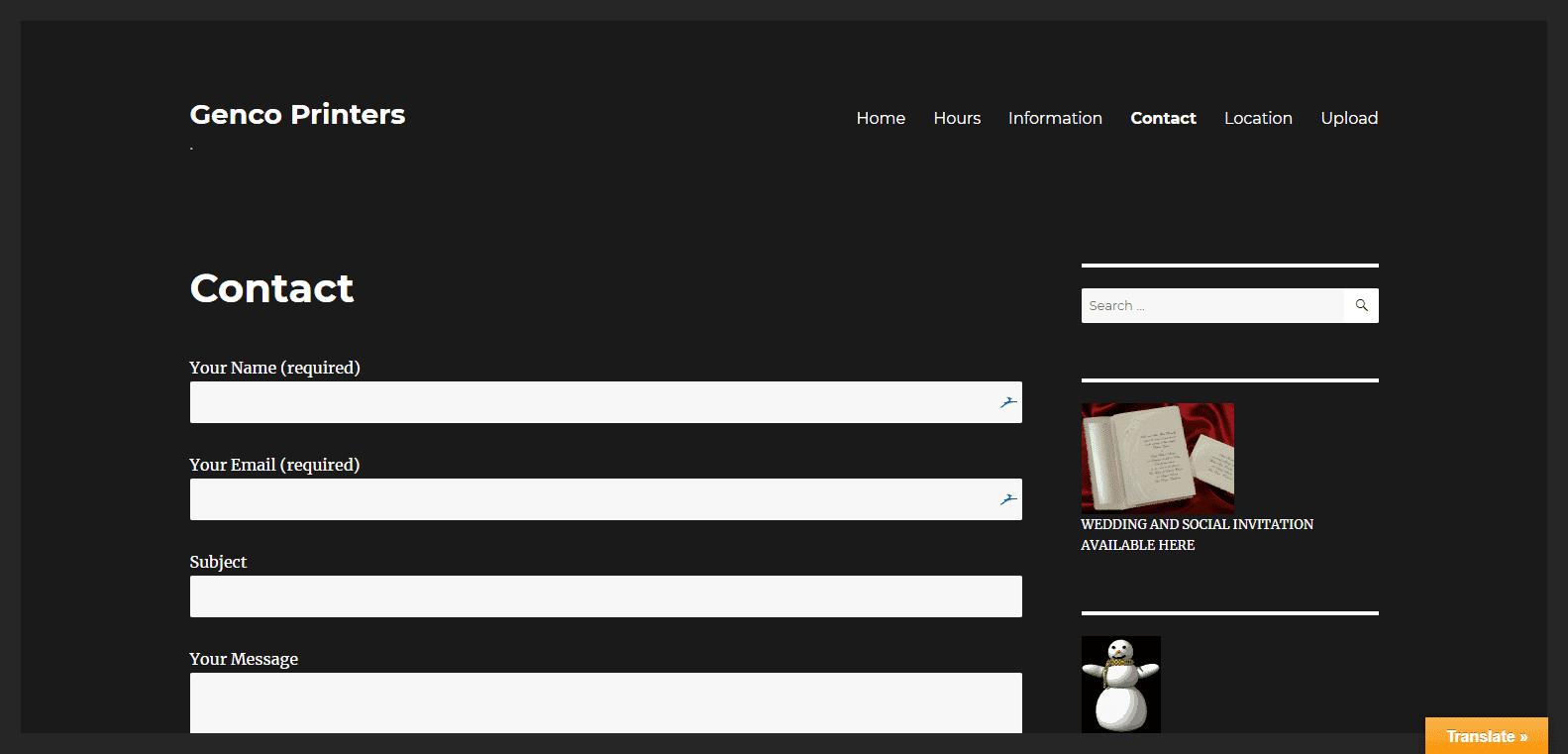Image resolution: width=1568 pixels, height=754 pixels.
Task: Select the Subject input field
Action: coord(605,596)
